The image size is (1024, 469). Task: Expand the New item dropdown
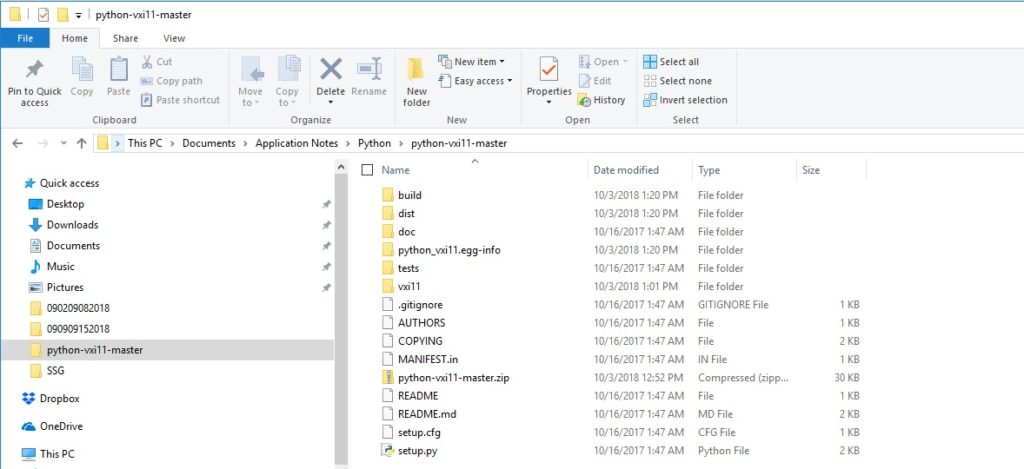[472, 62]
